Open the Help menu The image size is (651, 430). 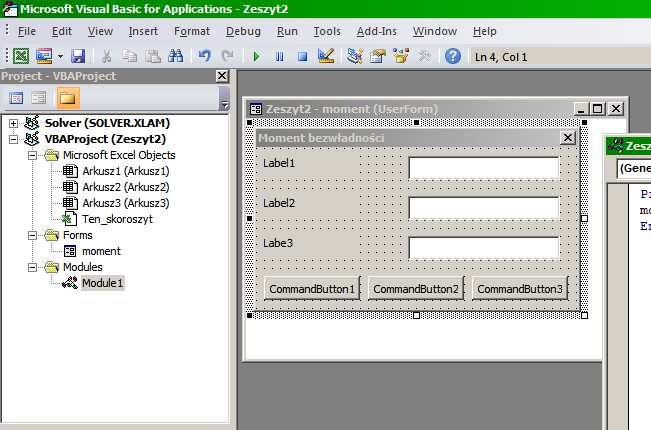tap(485, 32)
